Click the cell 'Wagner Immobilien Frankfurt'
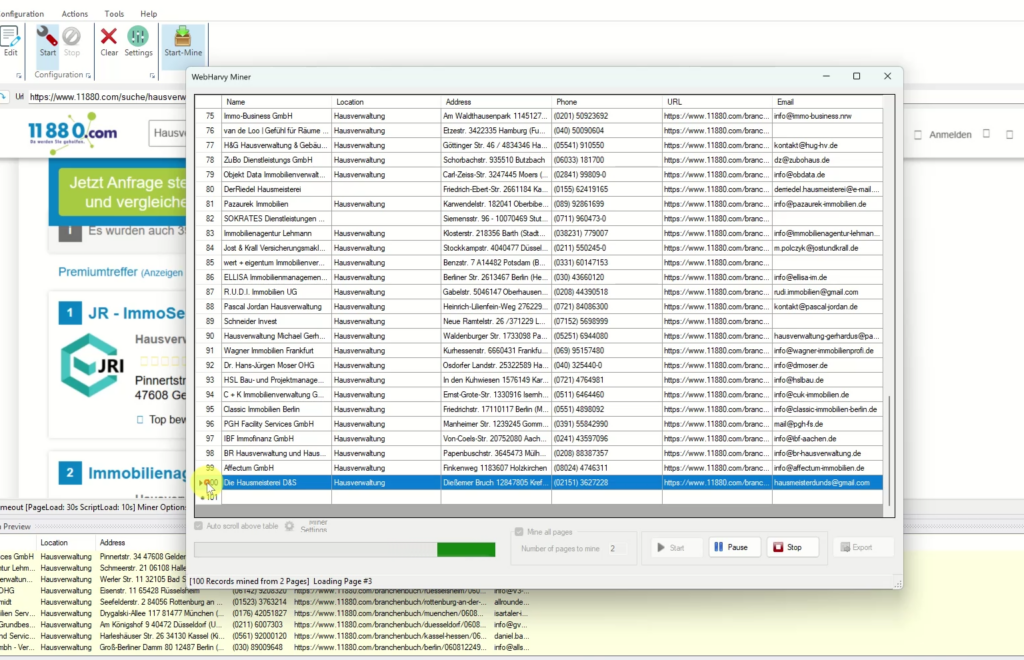The image size is (1024, 660). click(277, 351)
